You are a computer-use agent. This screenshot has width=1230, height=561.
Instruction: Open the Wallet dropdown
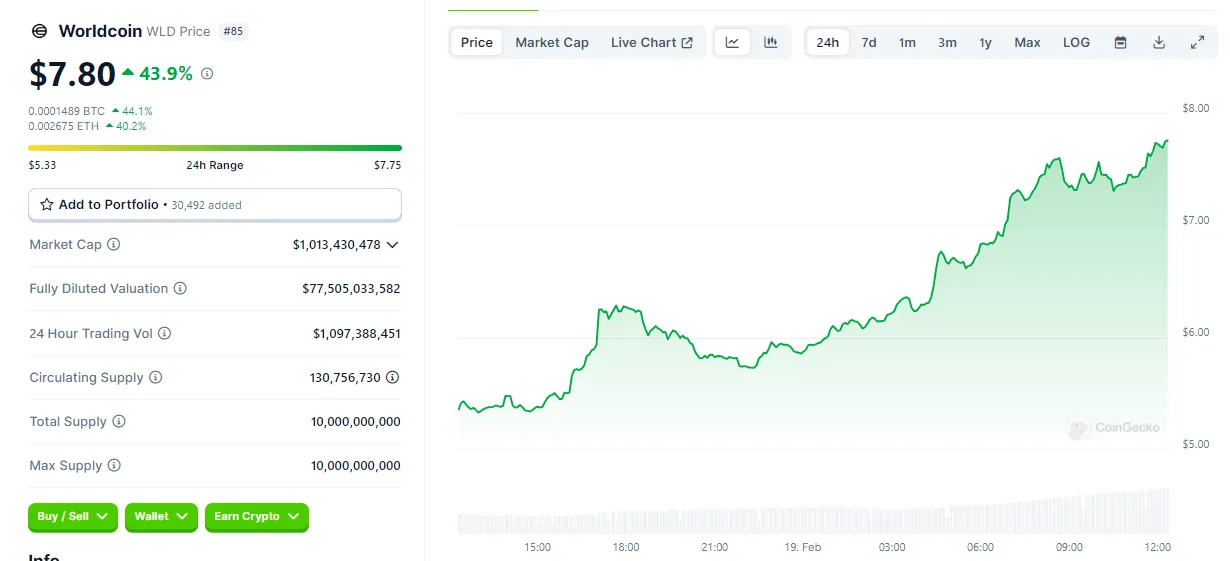161,516
